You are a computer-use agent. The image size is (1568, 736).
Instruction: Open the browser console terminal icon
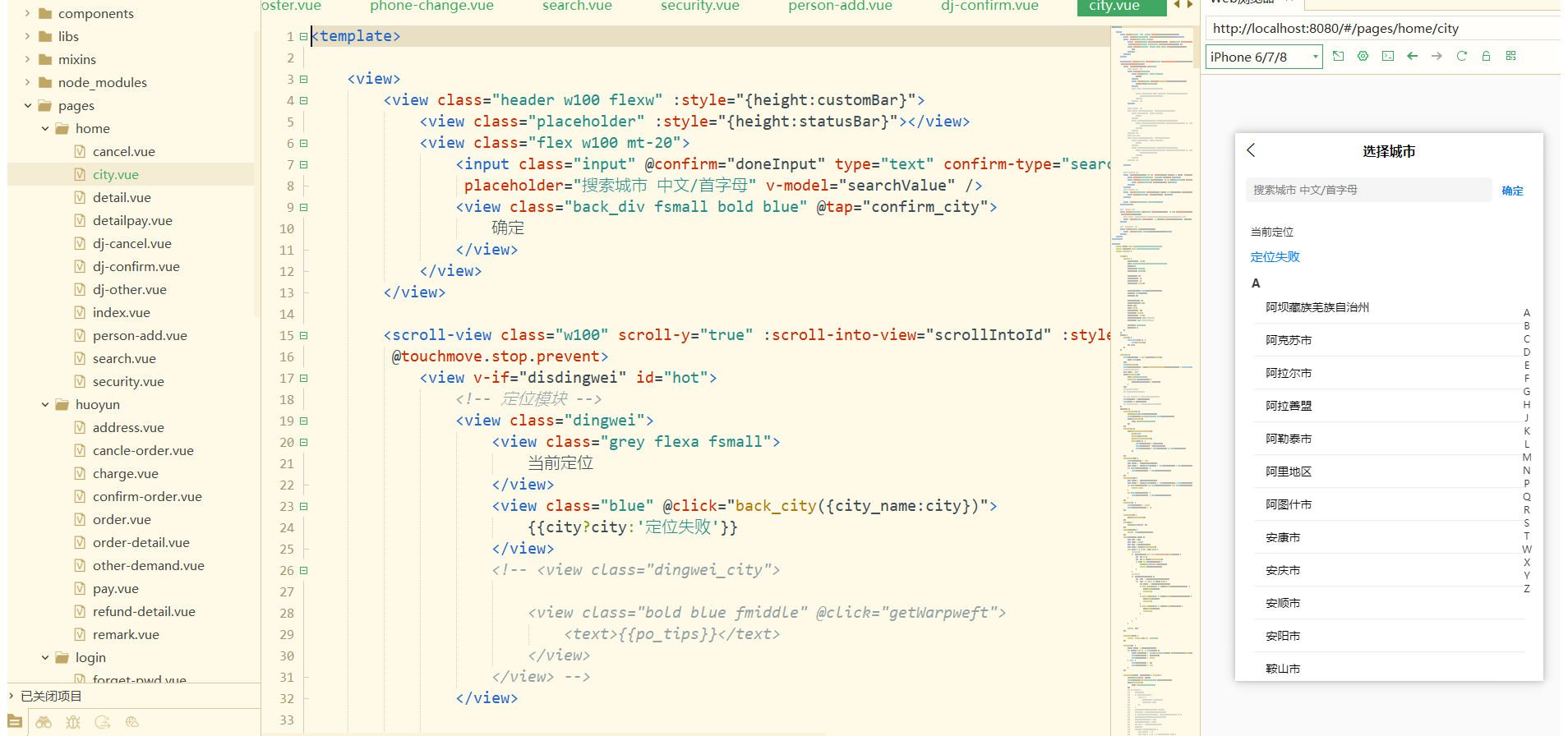(1388, 56)
